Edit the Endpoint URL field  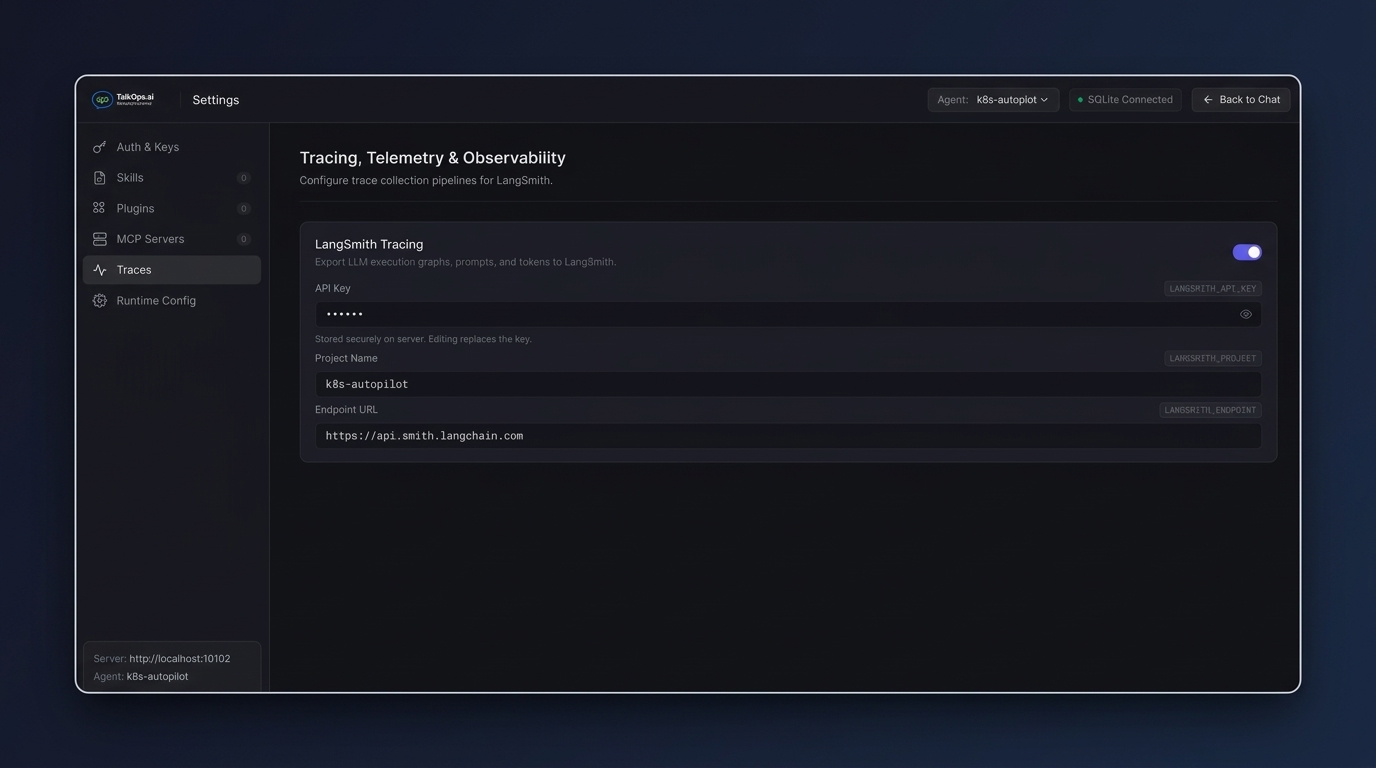(x=788, y=436)
